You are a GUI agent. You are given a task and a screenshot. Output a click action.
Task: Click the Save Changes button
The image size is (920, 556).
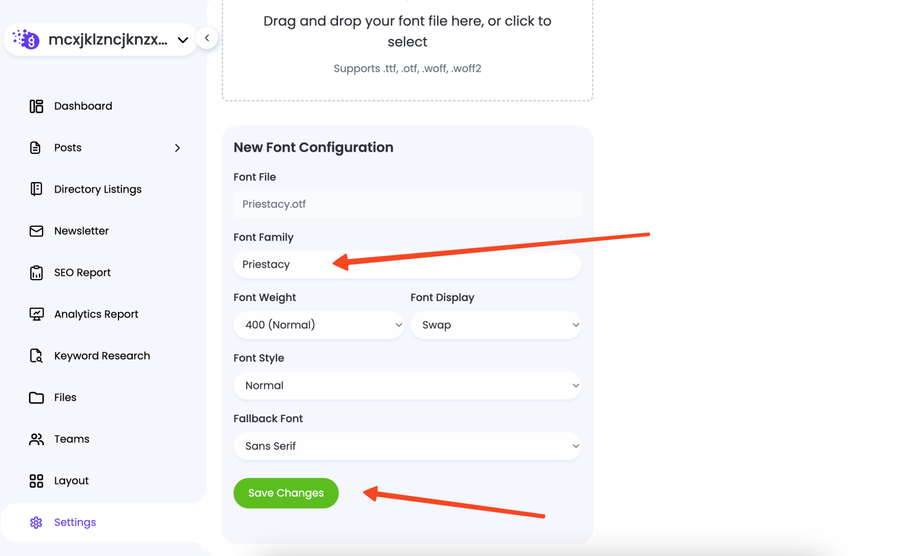(x=286, y=493)
